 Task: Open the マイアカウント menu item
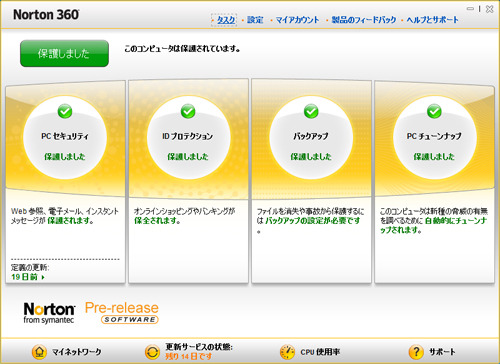click(297, 20)
